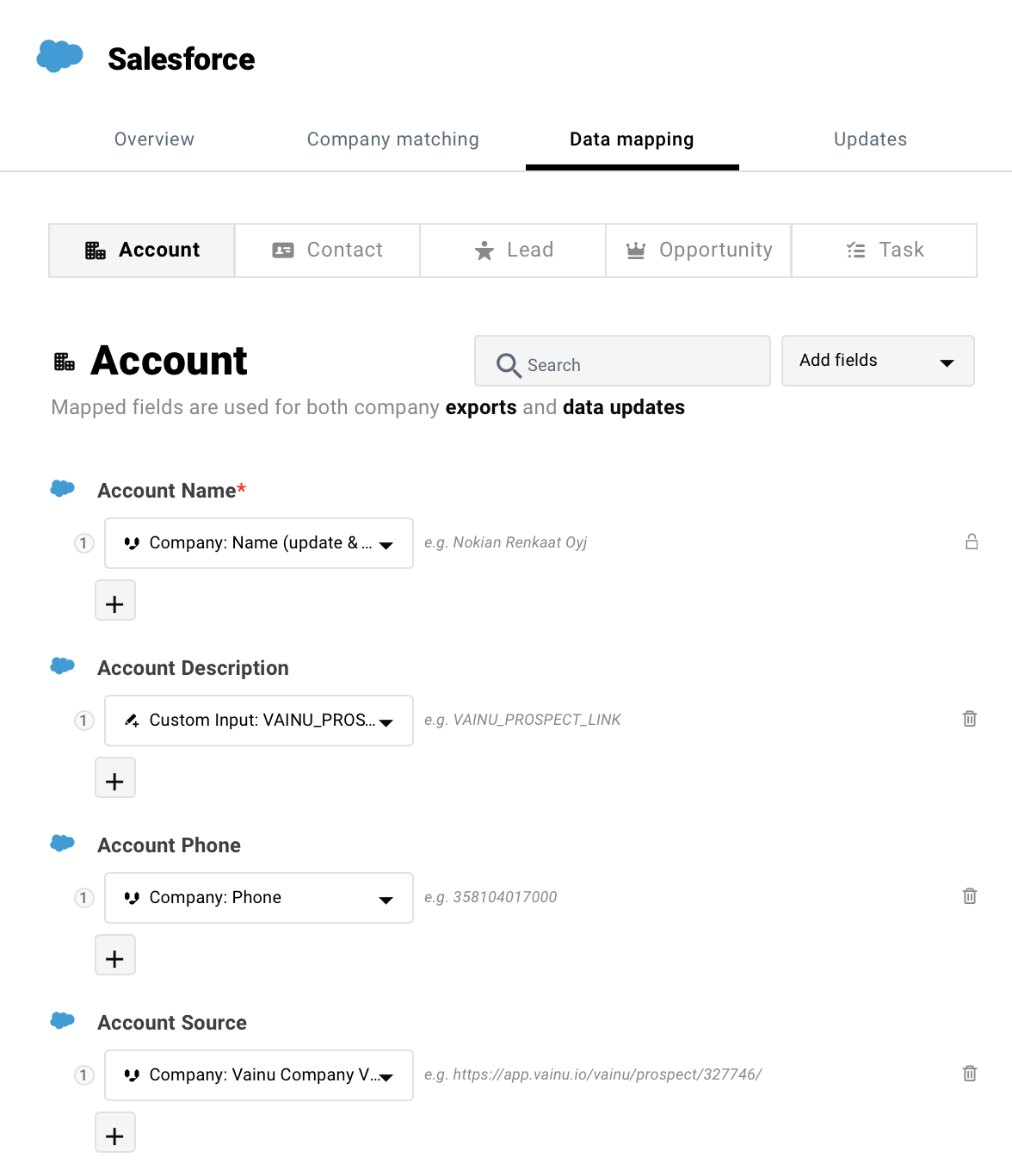The image size is (1012, 1176).
Task: Select the Lead object tab
Action: point(513,251)
